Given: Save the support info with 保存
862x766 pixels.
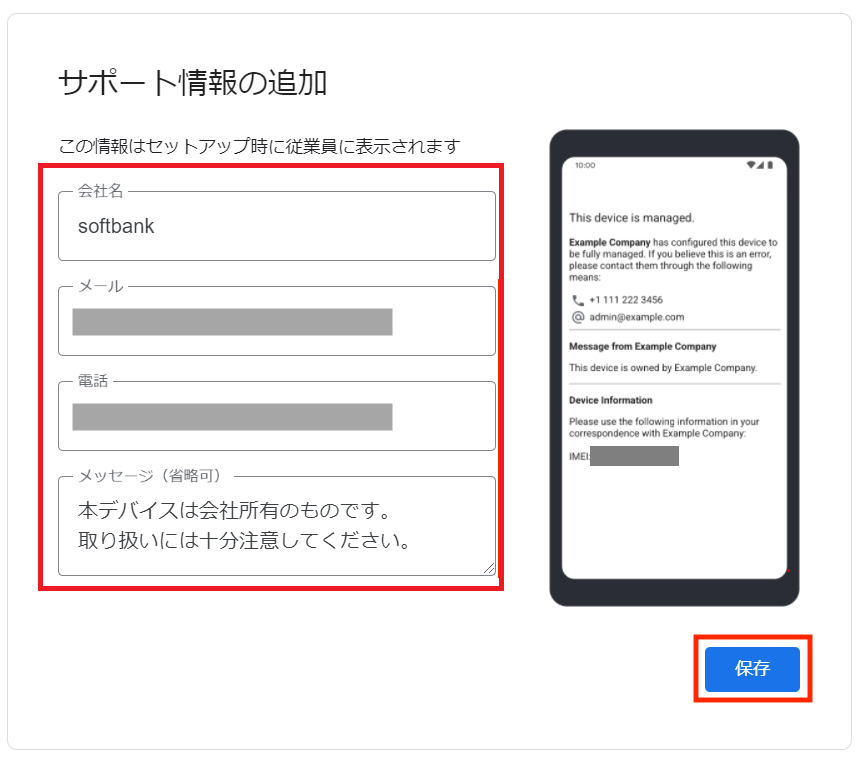Looking at the screenshot, I should tap(752, 669).
